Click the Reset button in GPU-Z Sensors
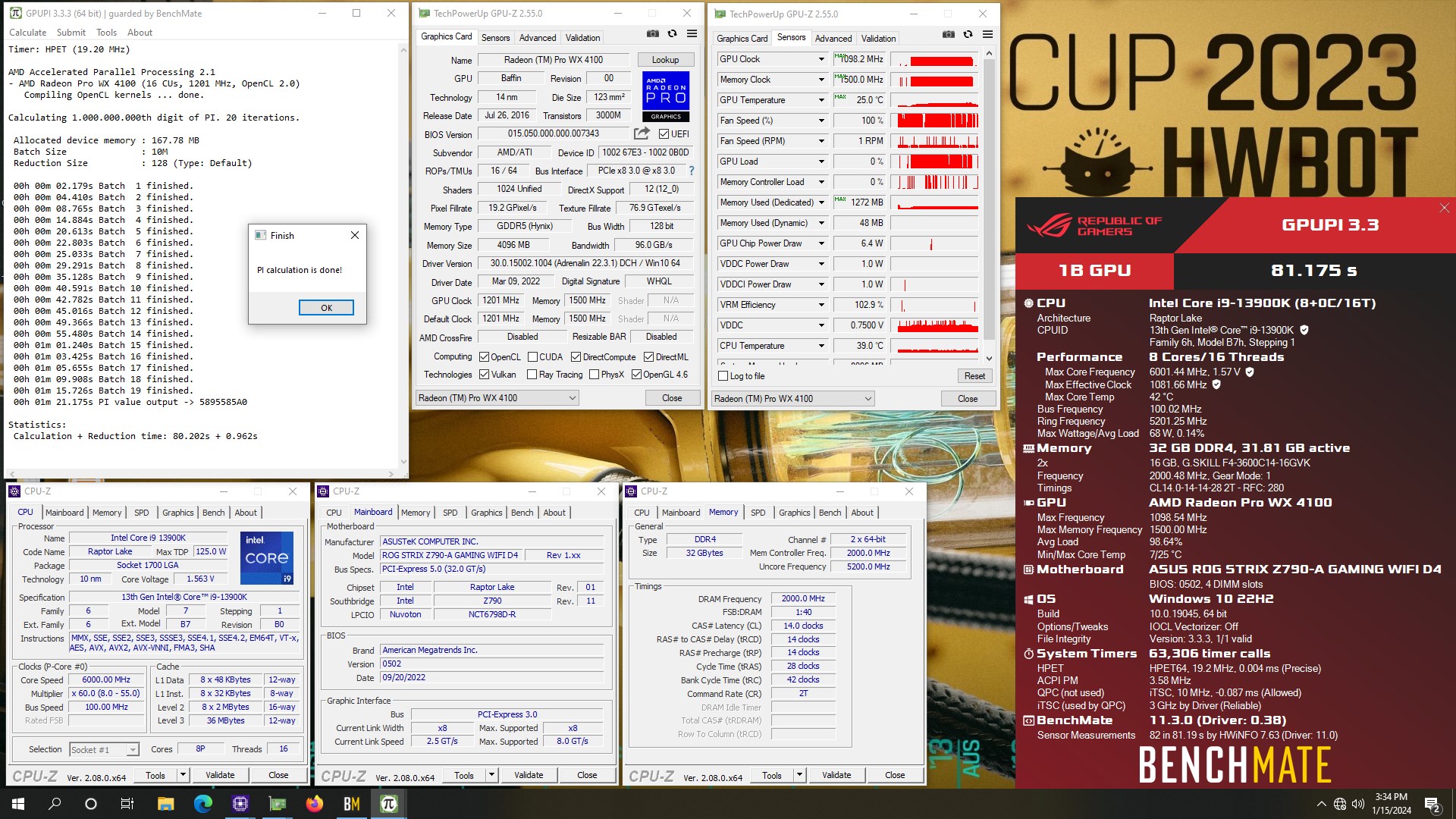 [974, 376]
